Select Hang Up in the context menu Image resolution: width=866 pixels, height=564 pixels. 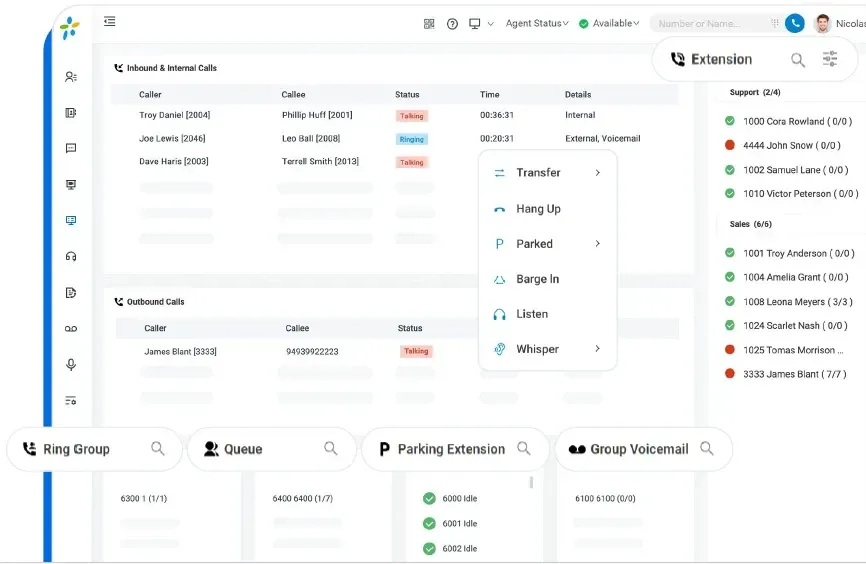(x=547, y=209)
